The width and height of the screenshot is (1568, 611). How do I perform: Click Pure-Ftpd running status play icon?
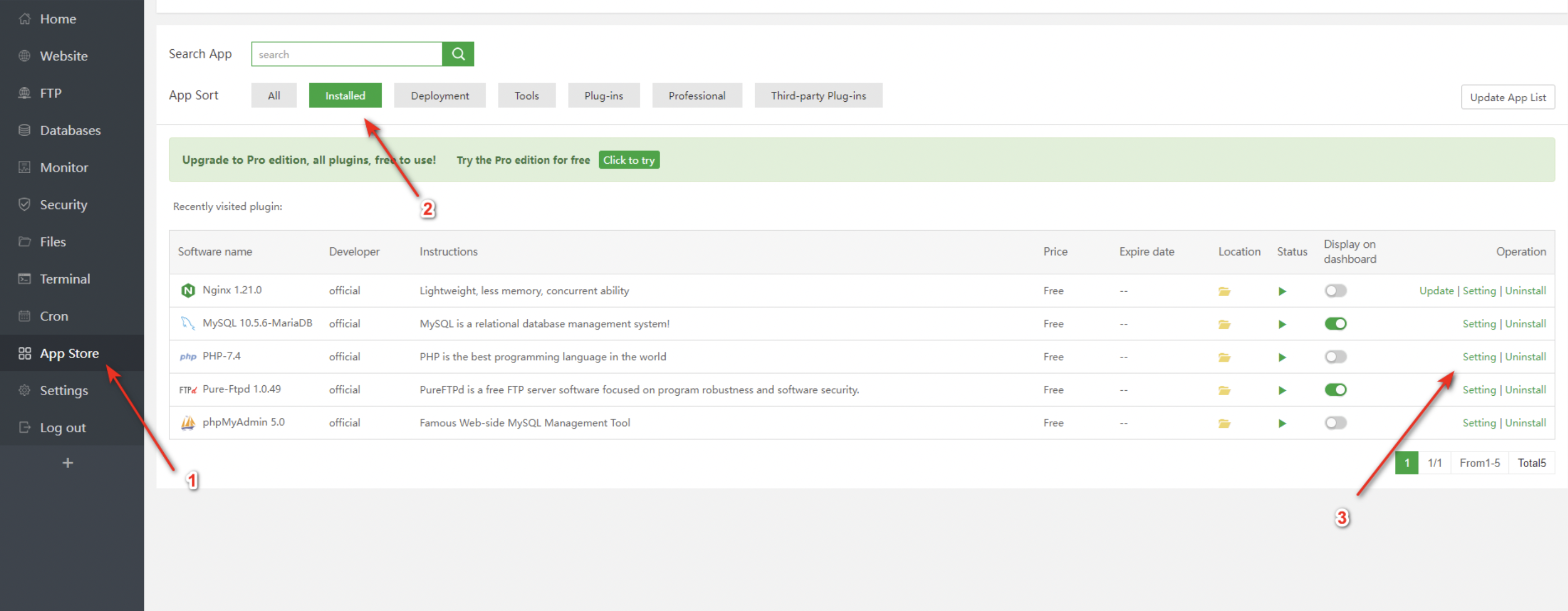point(1282,390)
